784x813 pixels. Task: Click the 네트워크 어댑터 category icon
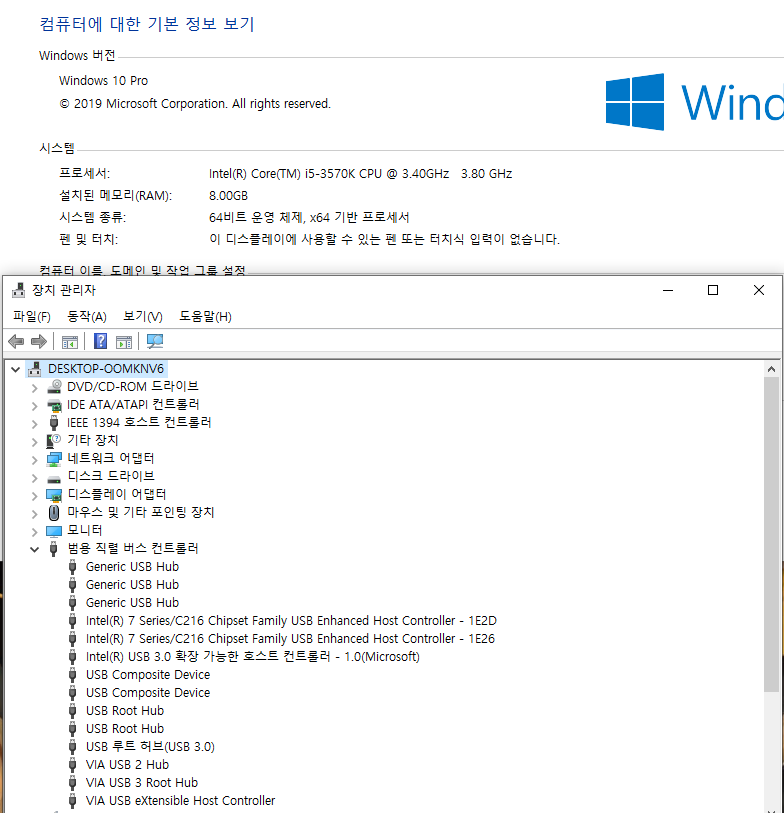click(x=54, y=459)
